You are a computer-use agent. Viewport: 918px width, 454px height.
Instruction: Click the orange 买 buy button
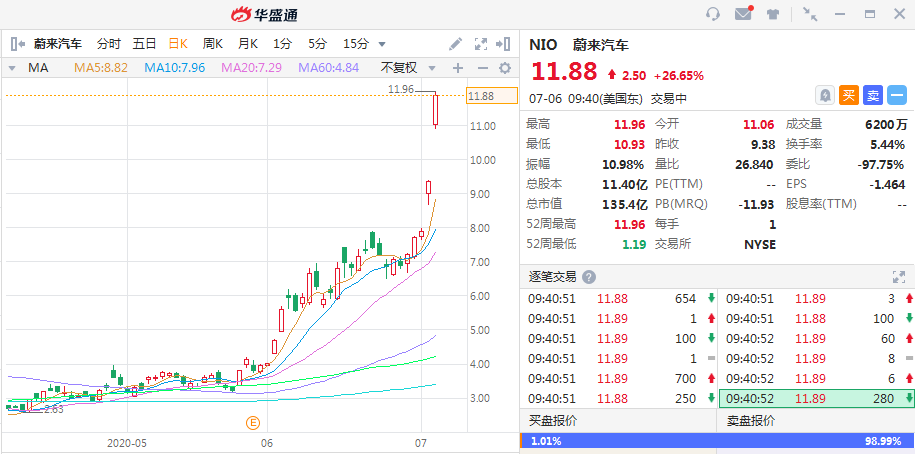tap(849, 95)
